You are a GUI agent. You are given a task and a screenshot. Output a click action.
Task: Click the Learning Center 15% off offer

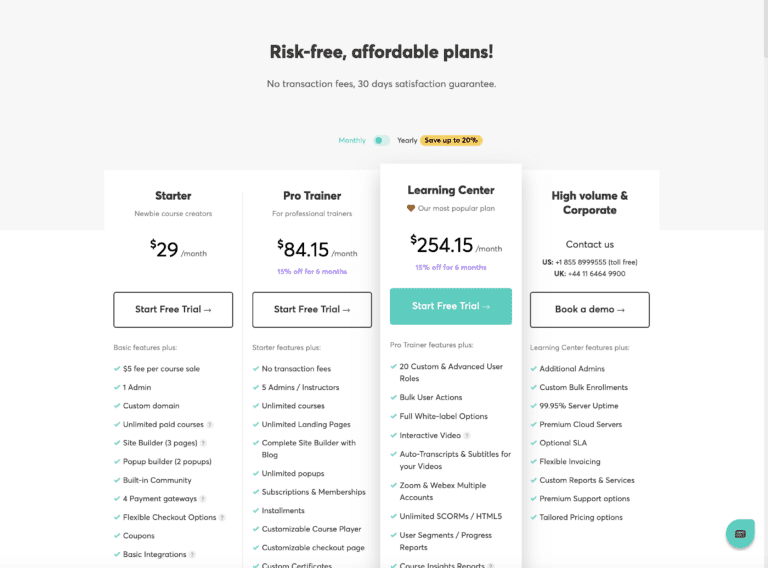[451, 268]
